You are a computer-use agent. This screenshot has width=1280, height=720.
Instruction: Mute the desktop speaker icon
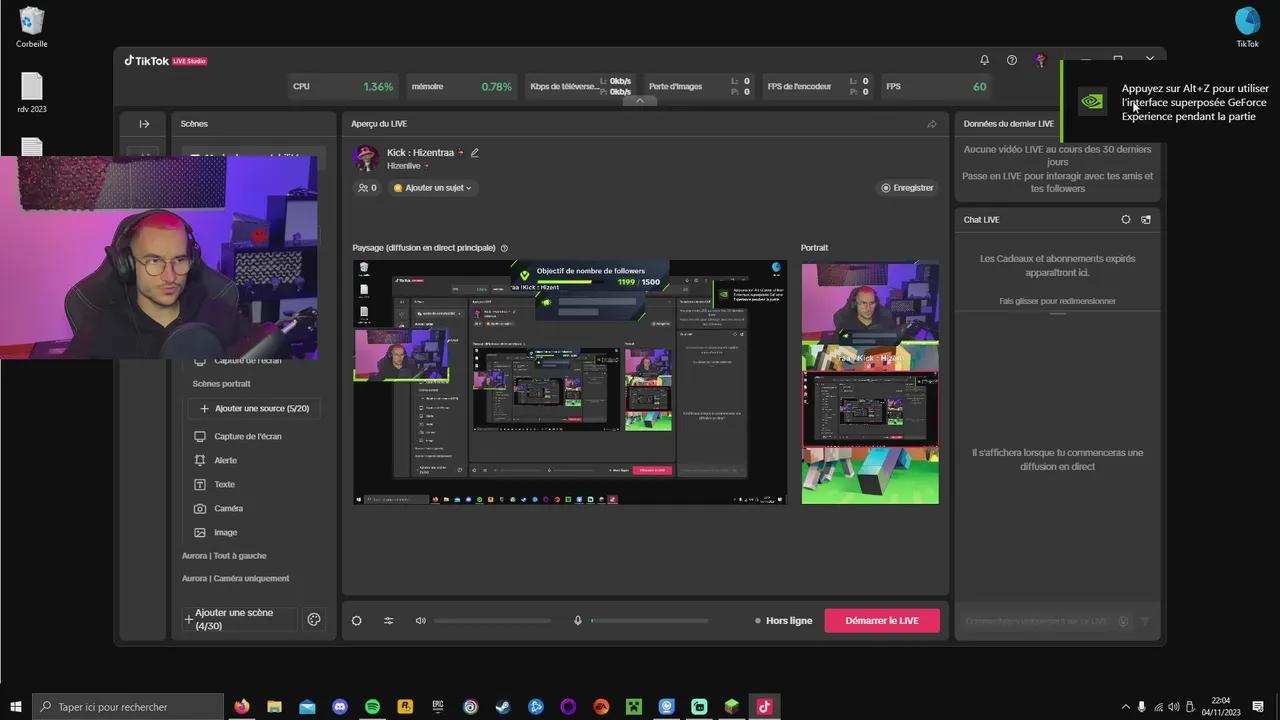click(420, 621)
